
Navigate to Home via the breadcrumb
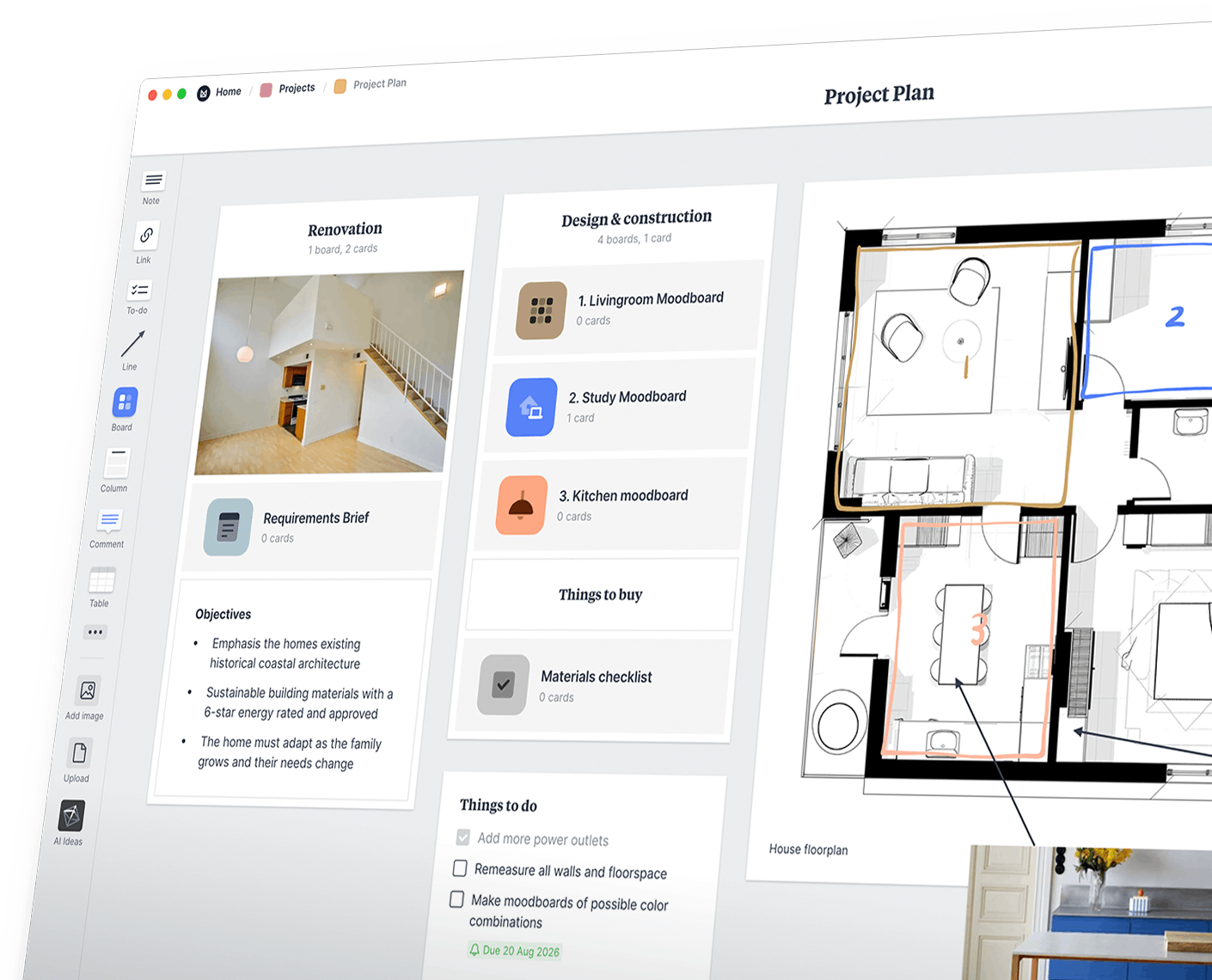(228, 91)
